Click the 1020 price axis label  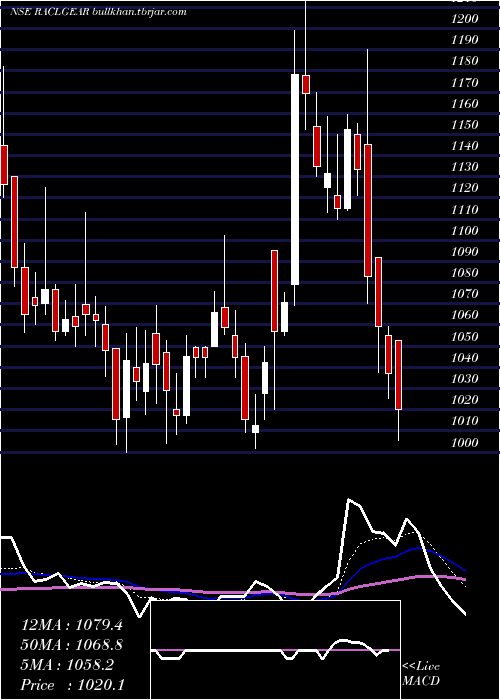point(465,400)
